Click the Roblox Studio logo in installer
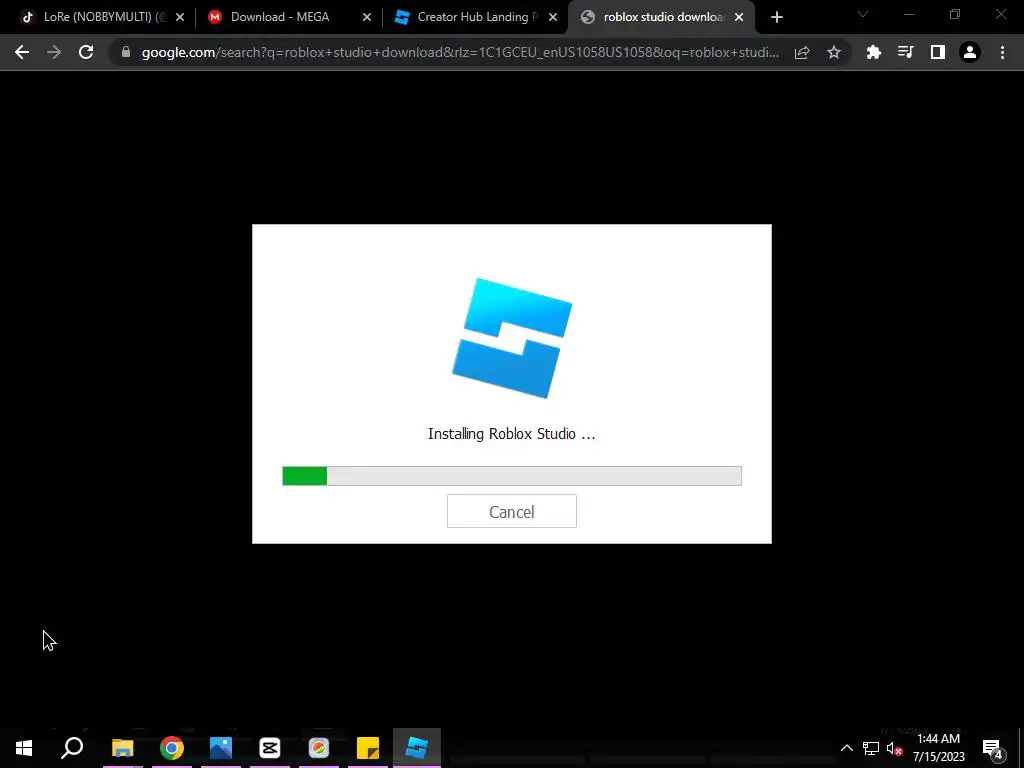The width and height of the screenshot is (1024, 768). [x=512, y=338]
